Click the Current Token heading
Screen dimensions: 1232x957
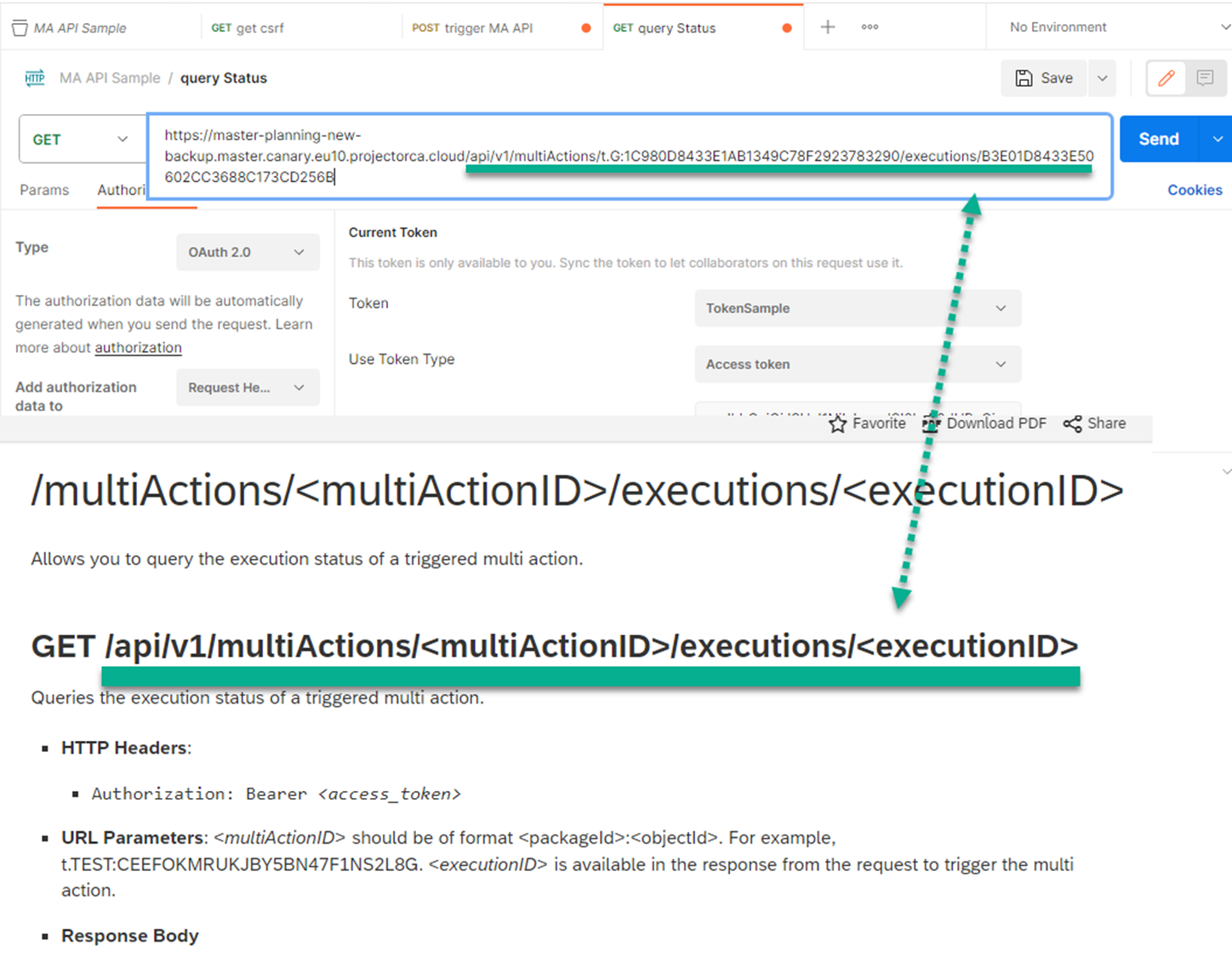click(393, 233)
